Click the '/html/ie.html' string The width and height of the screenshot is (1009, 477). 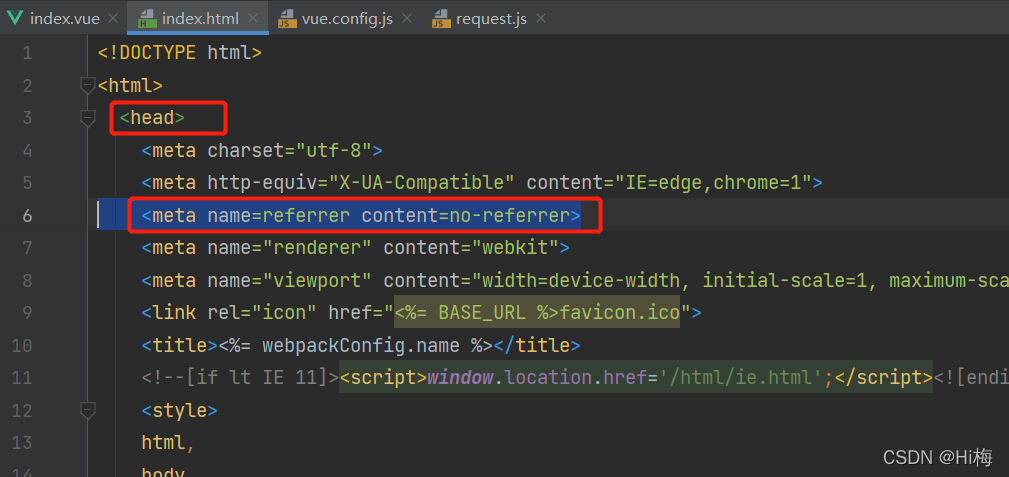pos(741,378)
